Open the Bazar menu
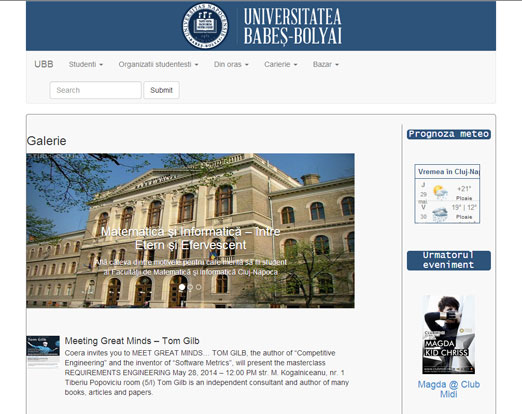The image size is (522, 414). pos(326,64)
